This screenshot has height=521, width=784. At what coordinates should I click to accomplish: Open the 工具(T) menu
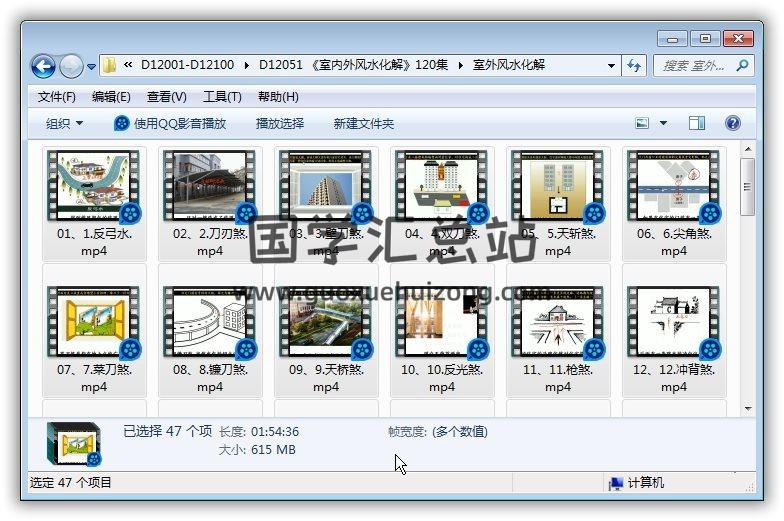(x=222, y=97)
